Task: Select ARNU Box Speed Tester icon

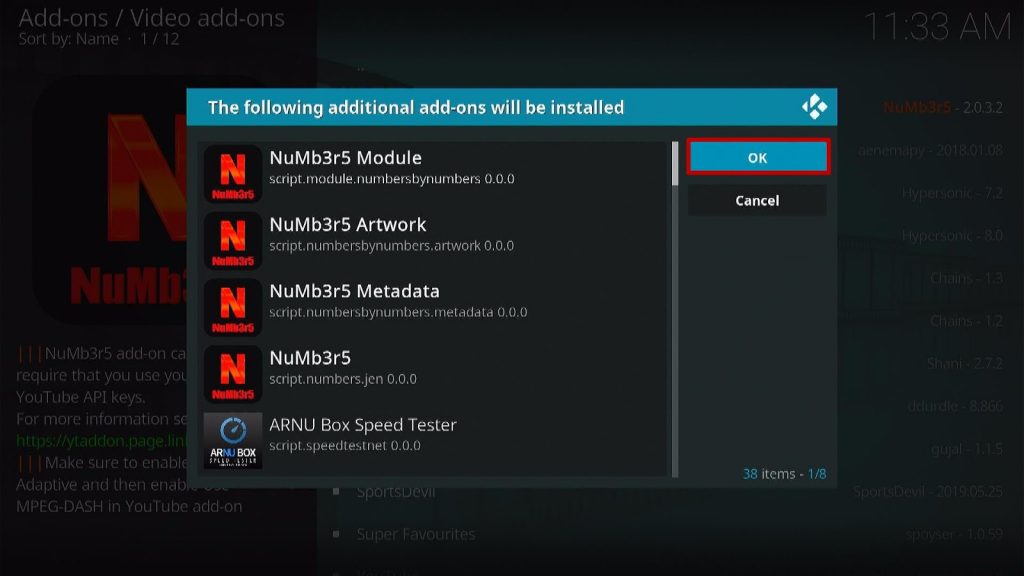Action: pyautogui.click(x=232, y=440)
